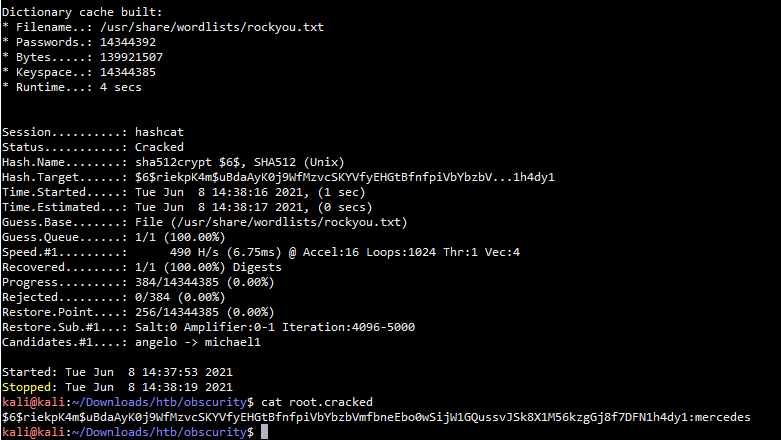This screenshot has height=440, width=781.
Task: Click the '~/Downloads/htb/obscurity' path on cat line
Action: click(x=159, y=402)
